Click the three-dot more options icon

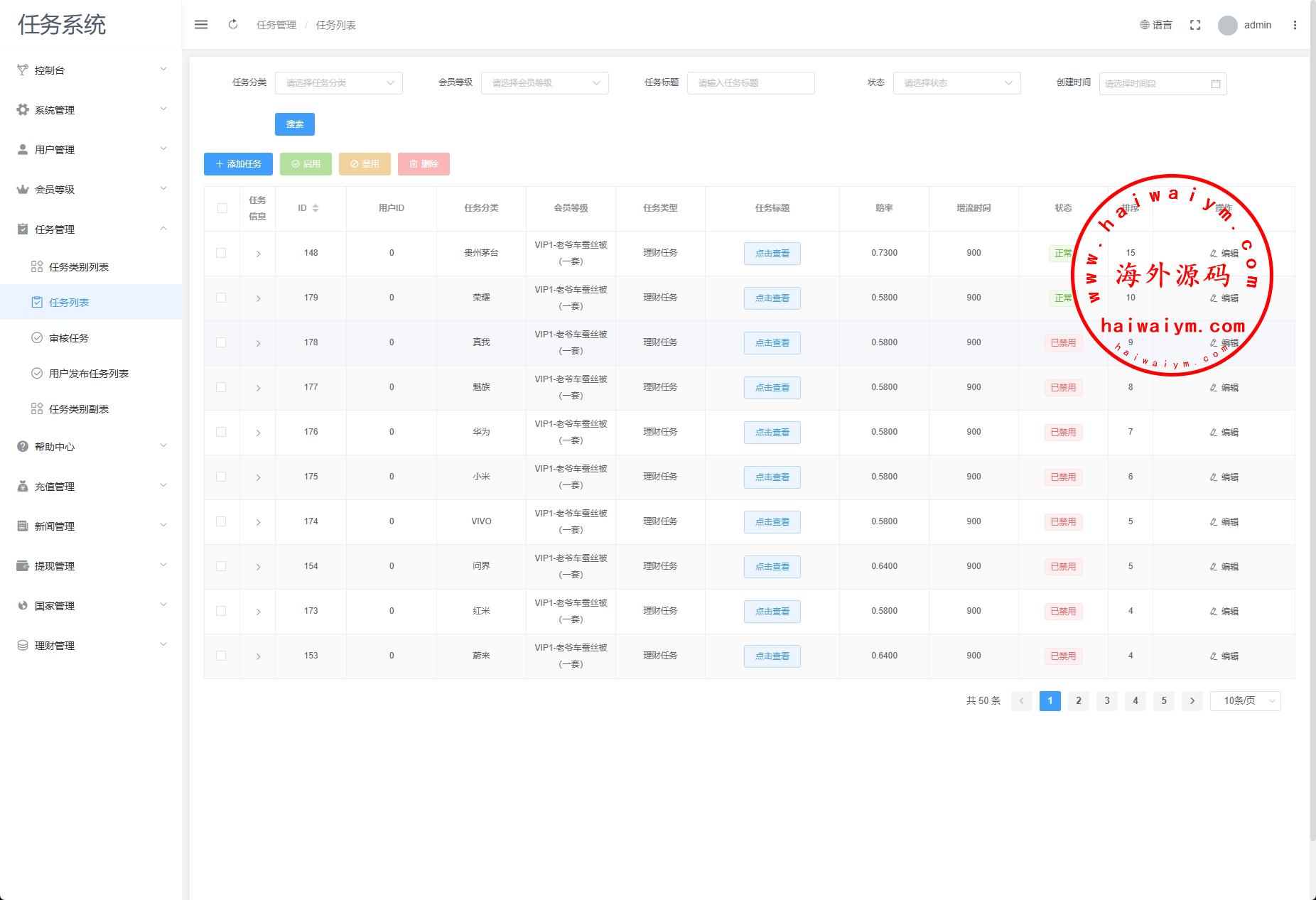click(x=1295, y=25)
